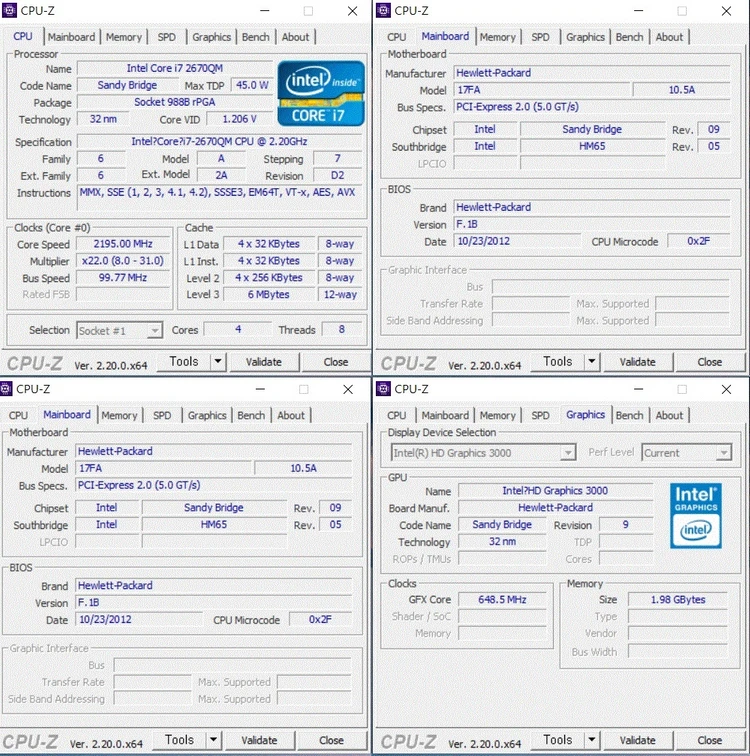The height and width of the screenshot is (756, 750).
Task: Click Close button in the CPU tab window
Action: pyautogui.click(x=336, y=362)
